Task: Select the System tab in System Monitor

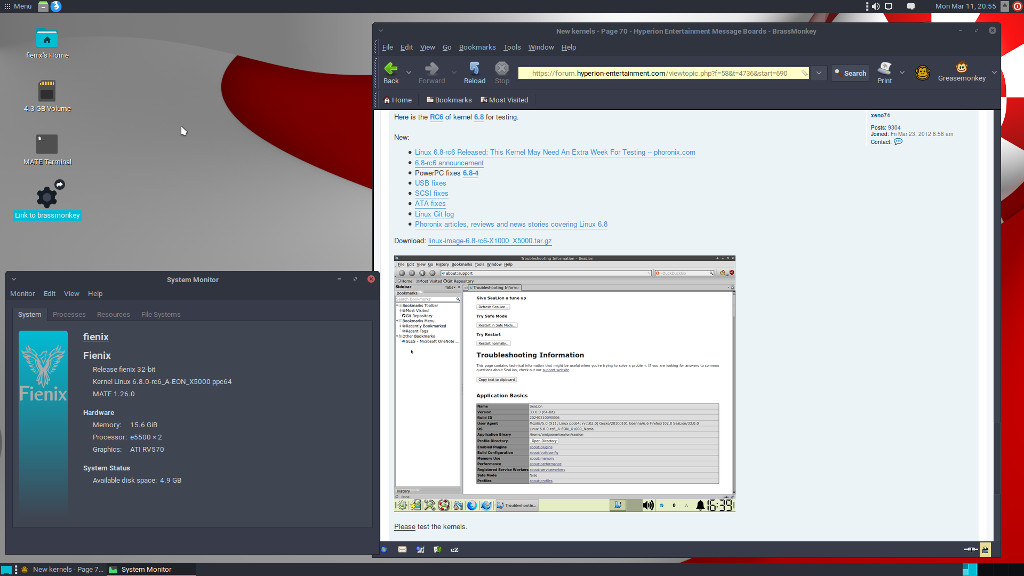Action: tap(29, 315)
